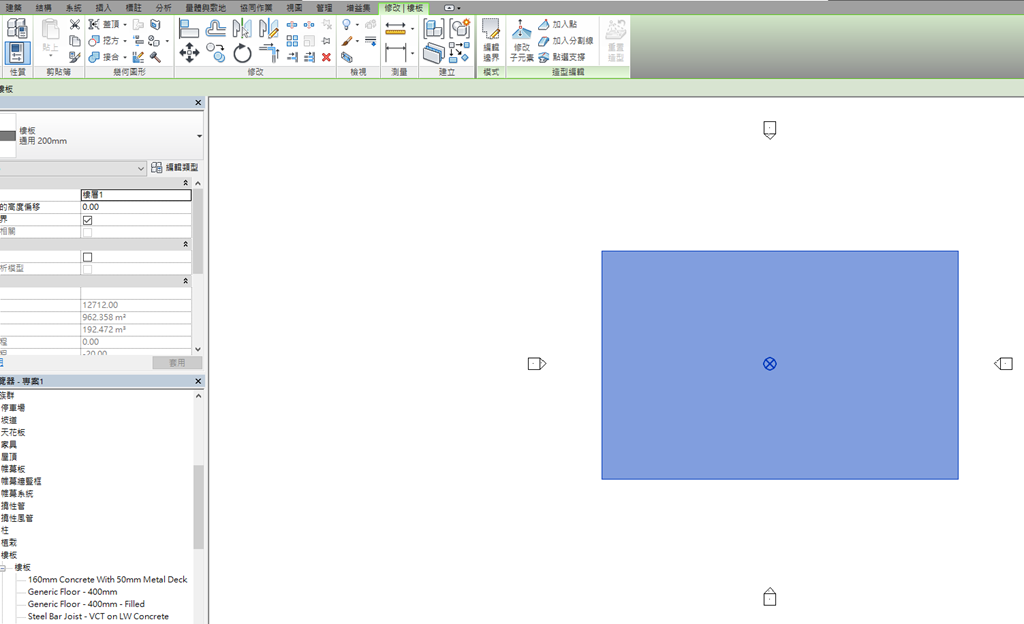This screenshot has width=1024, height=624.
Task: Select 160mm Concrete With 50mm Metal Deck
Action: (107, 580)
